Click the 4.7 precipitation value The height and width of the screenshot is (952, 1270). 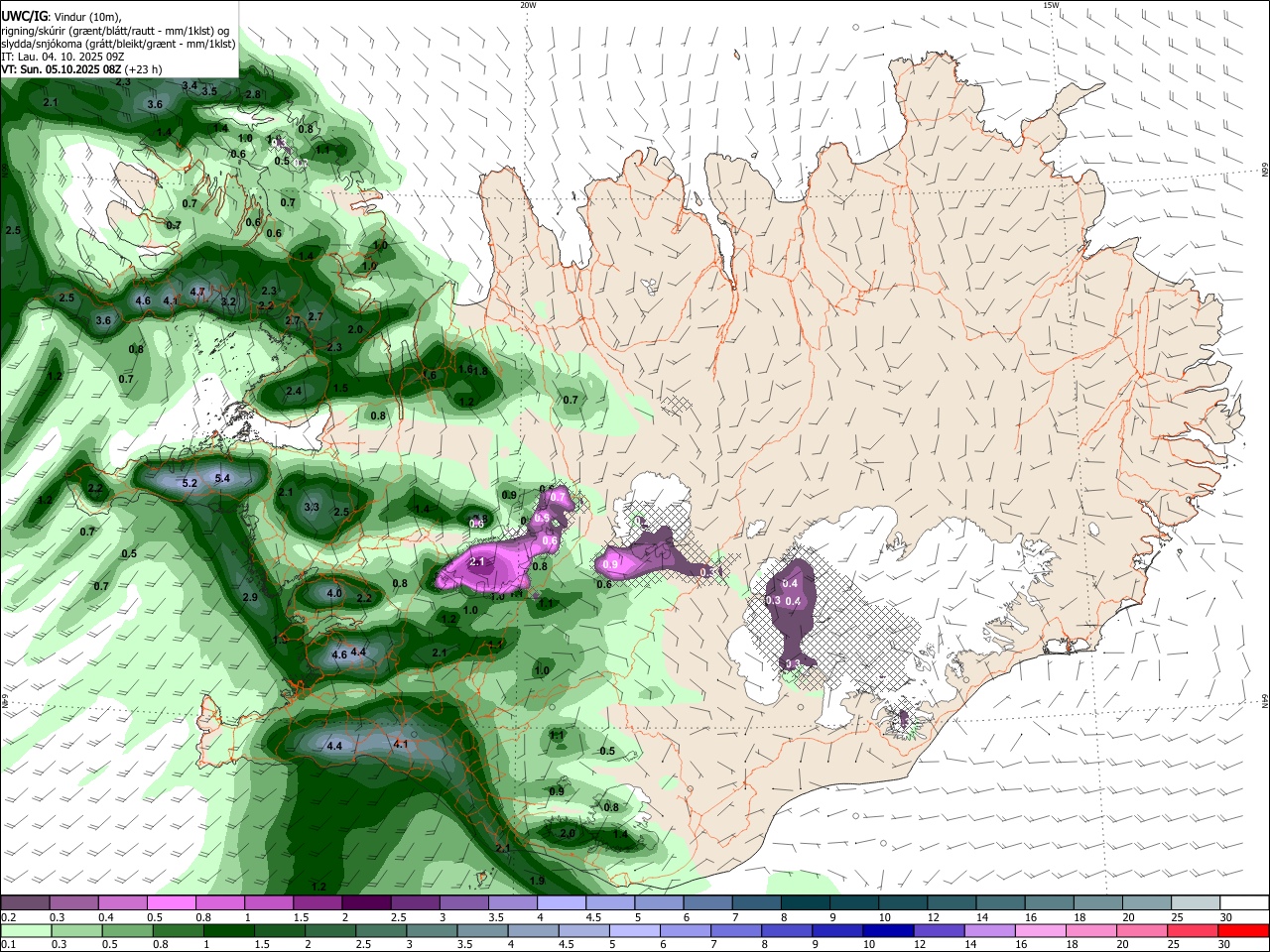coord(197,293)
